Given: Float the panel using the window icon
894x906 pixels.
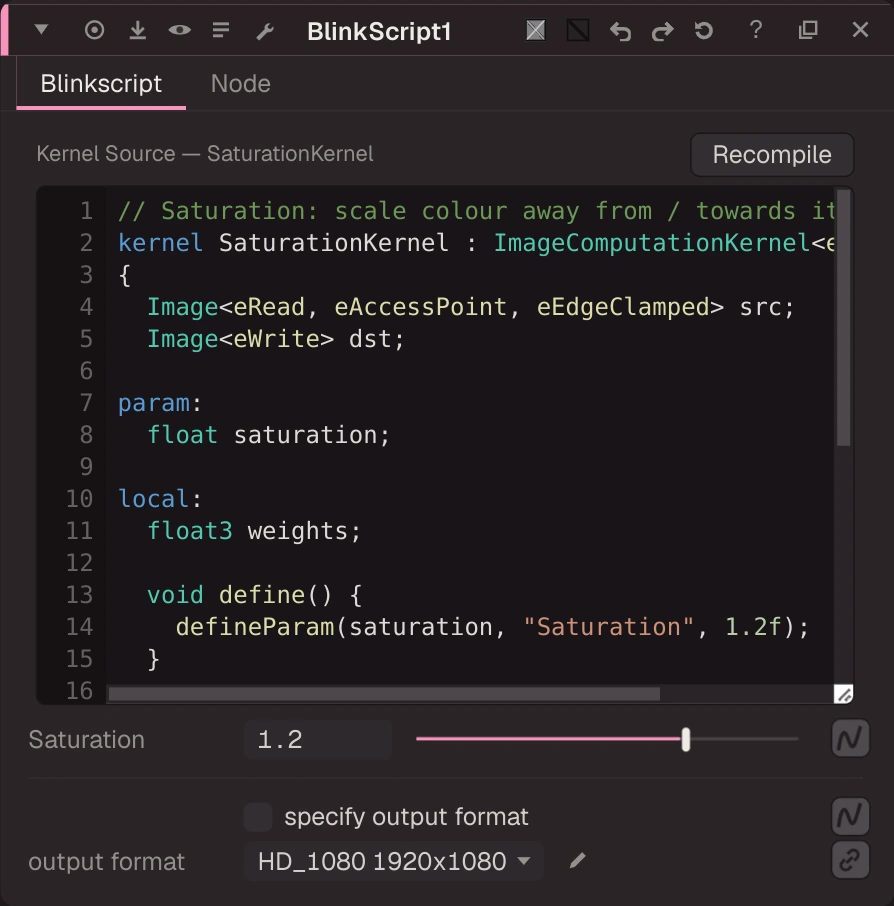Looking at the screenshot, I should point(808,29).
